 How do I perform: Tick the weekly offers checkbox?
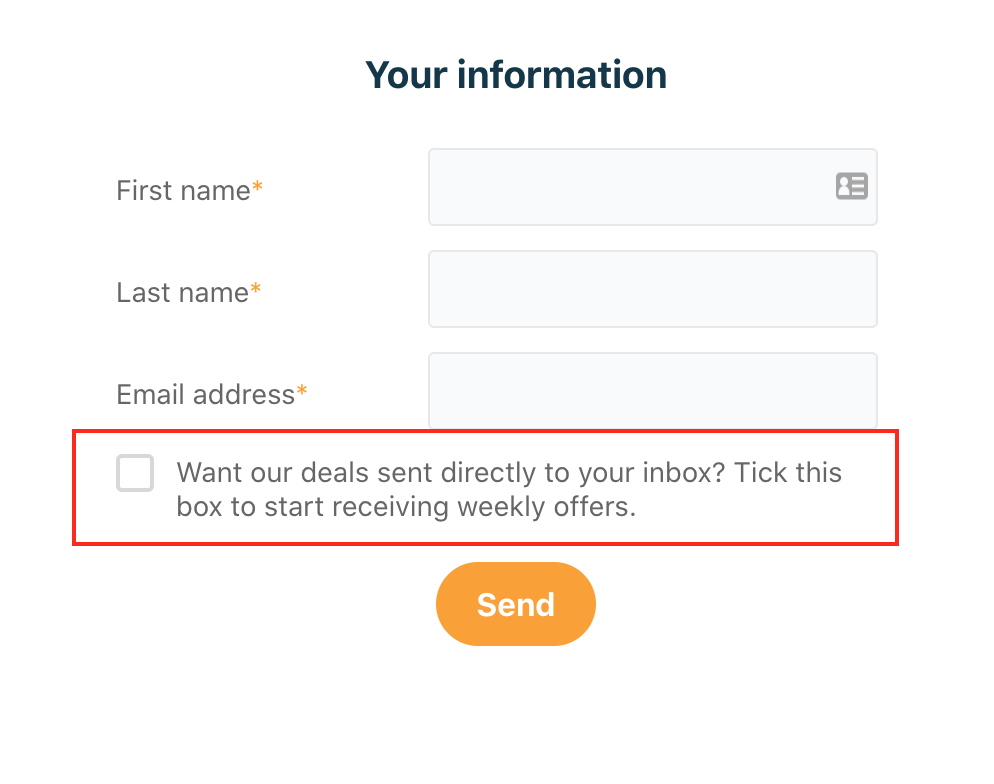coord(135,473)
